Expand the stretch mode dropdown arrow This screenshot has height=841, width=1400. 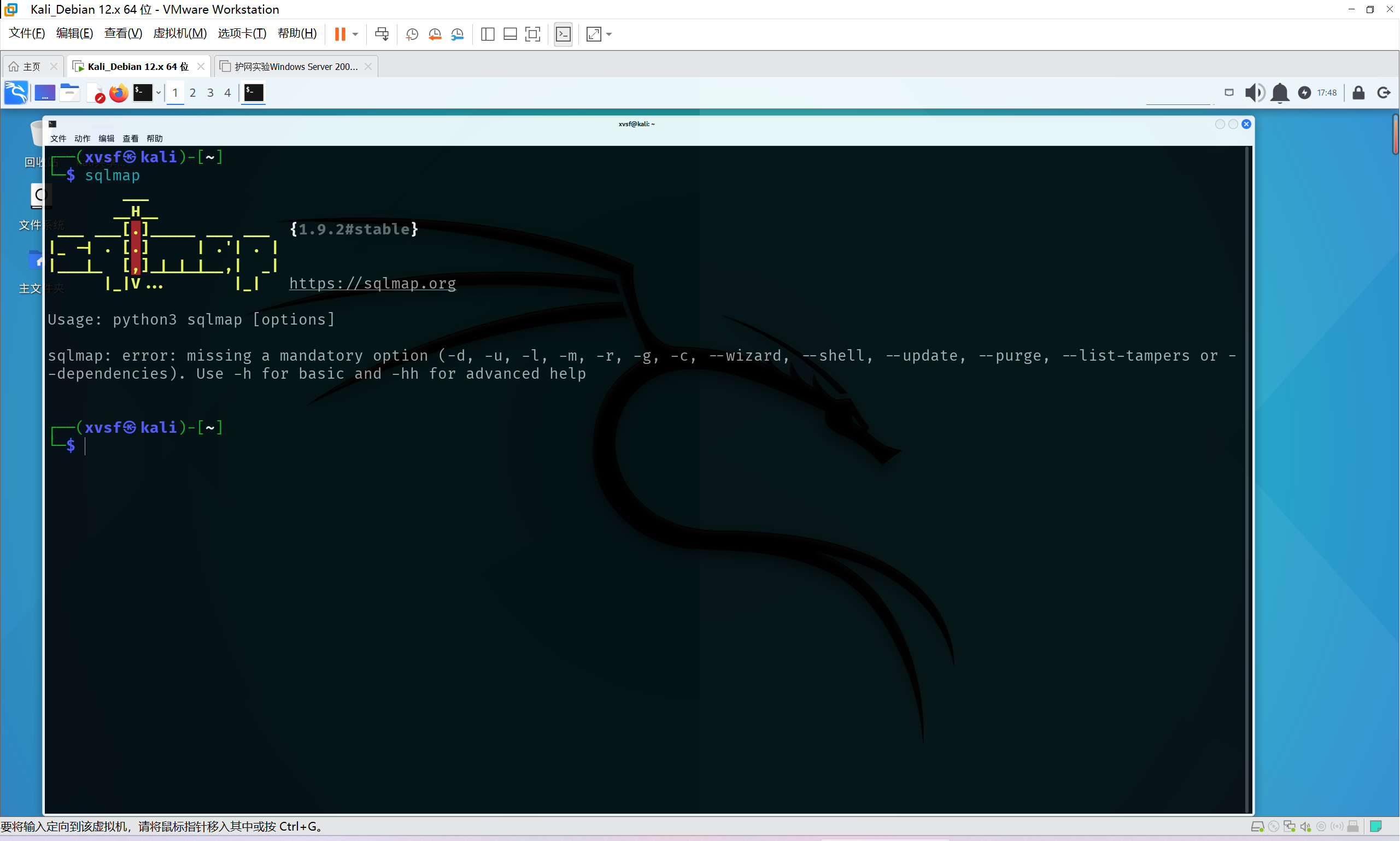point(610,34)
